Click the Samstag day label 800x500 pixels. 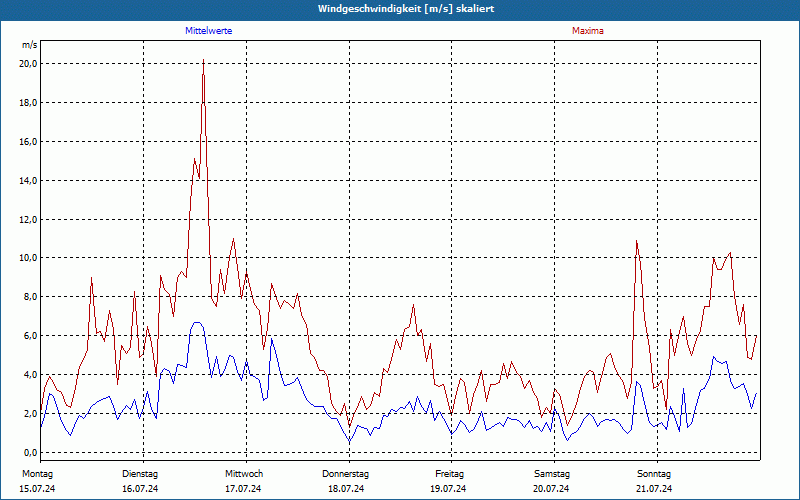[552, 474]
